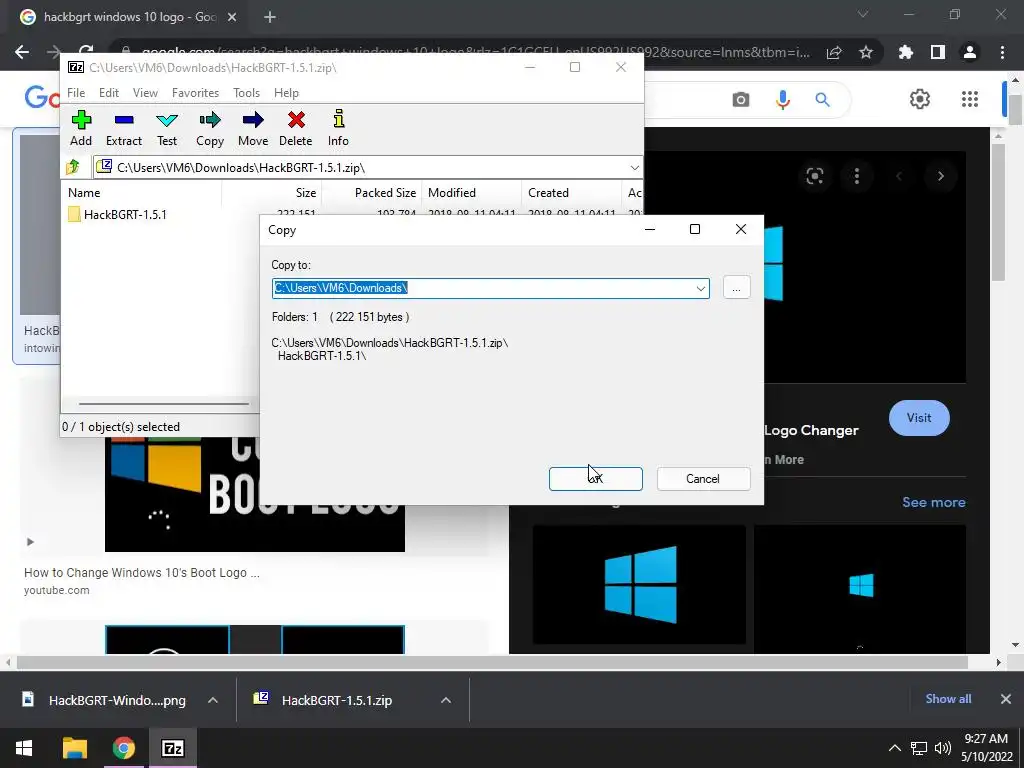Viewport: 1024px width, 768px height.
Task: Switch to Chrome from the taskbar
Action: (x=123, y=748)
